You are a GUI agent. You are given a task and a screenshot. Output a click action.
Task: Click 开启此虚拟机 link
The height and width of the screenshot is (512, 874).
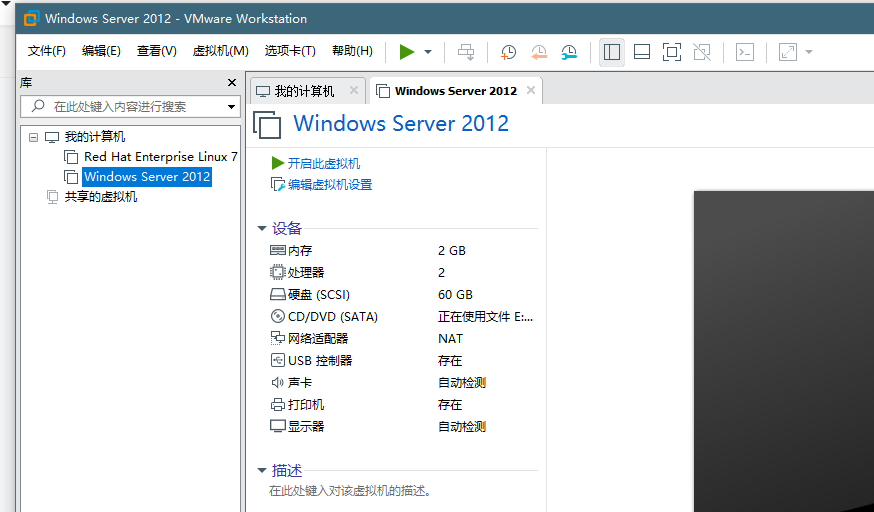(323, 163)
